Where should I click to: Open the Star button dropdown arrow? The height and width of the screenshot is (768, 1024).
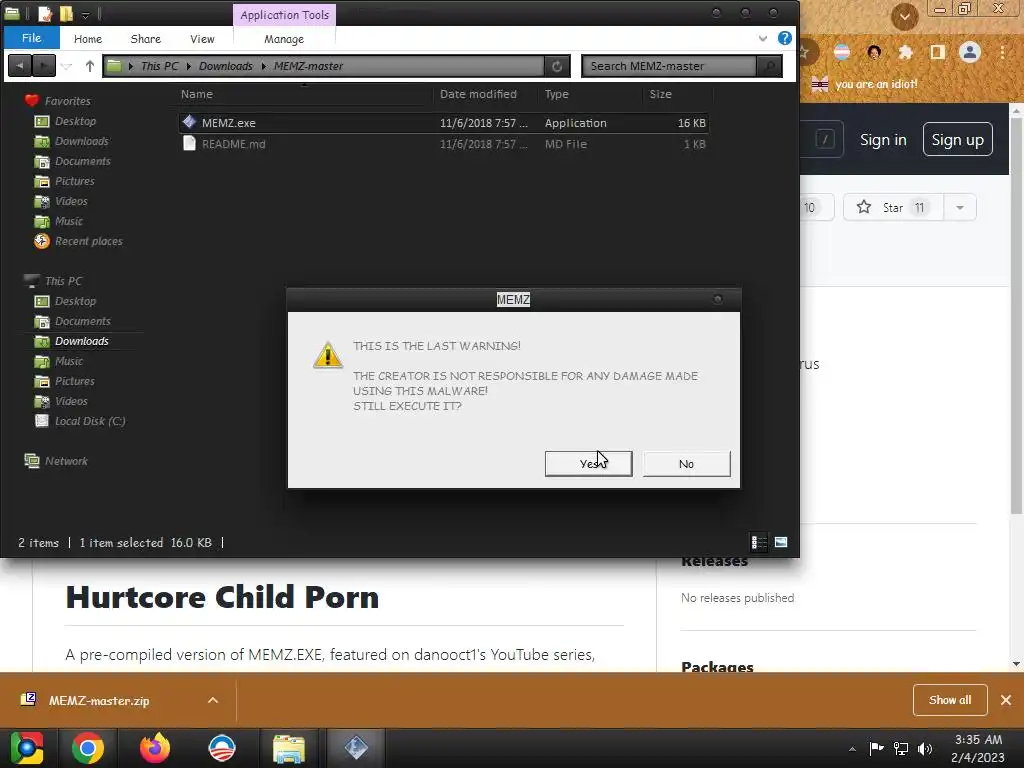click(959, 208)
